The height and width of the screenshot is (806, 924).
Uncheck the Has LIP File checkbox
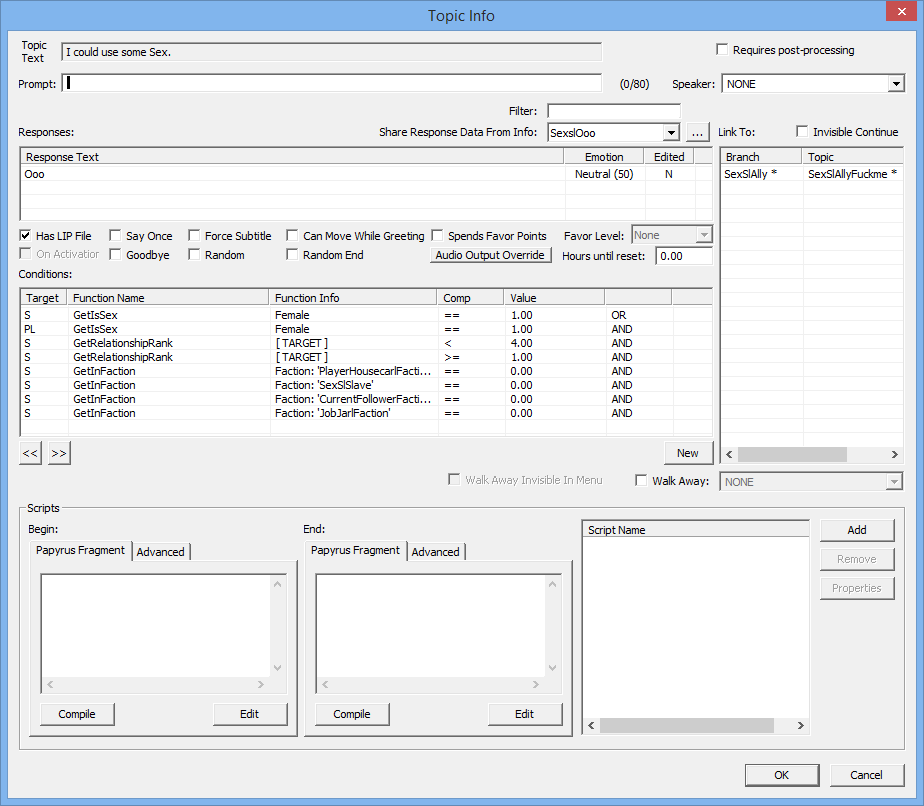pyautogui.click(x=25, y=236)
